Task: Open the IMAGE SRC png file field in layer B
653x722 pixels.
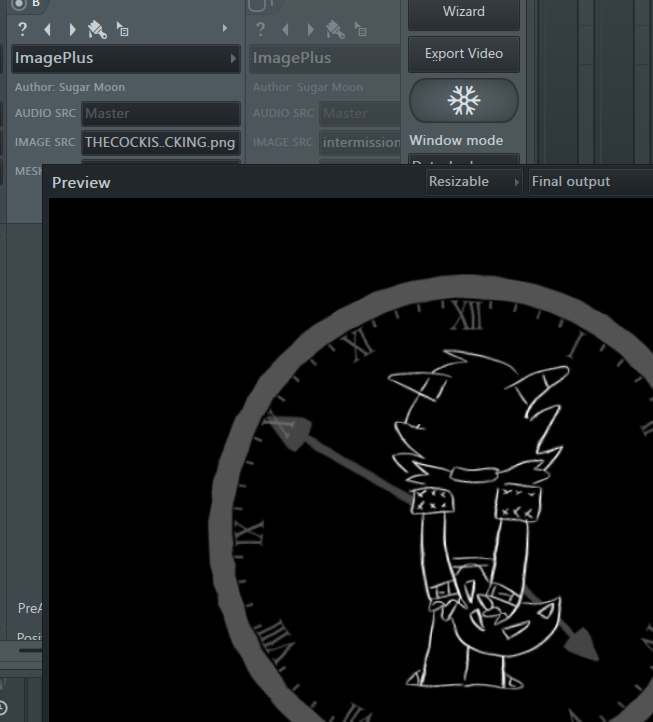Action: pyautogui.click(x=161, y=142)
